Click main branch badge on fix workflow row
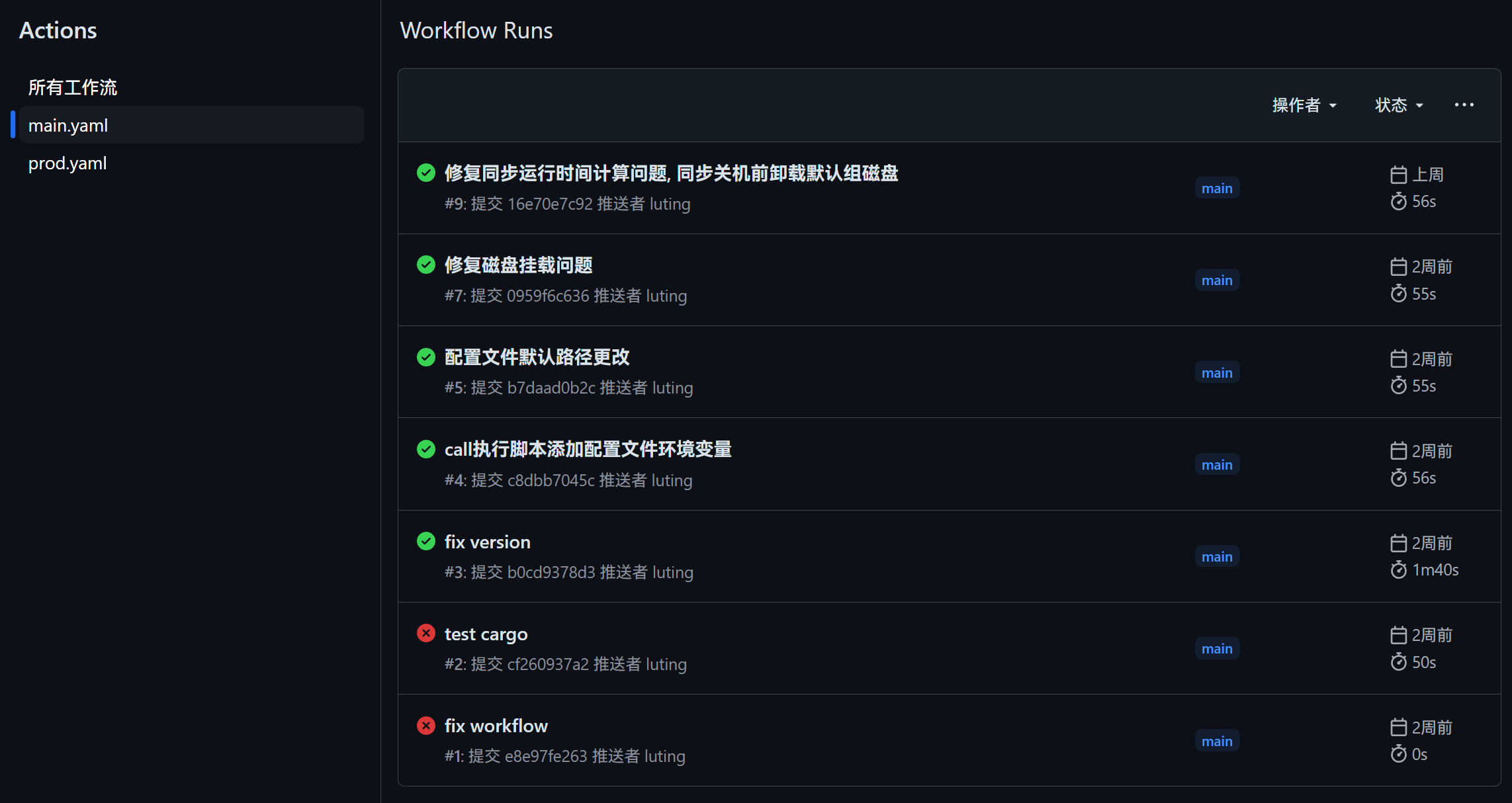The image size is (1512, 803). coord(1216,741)
